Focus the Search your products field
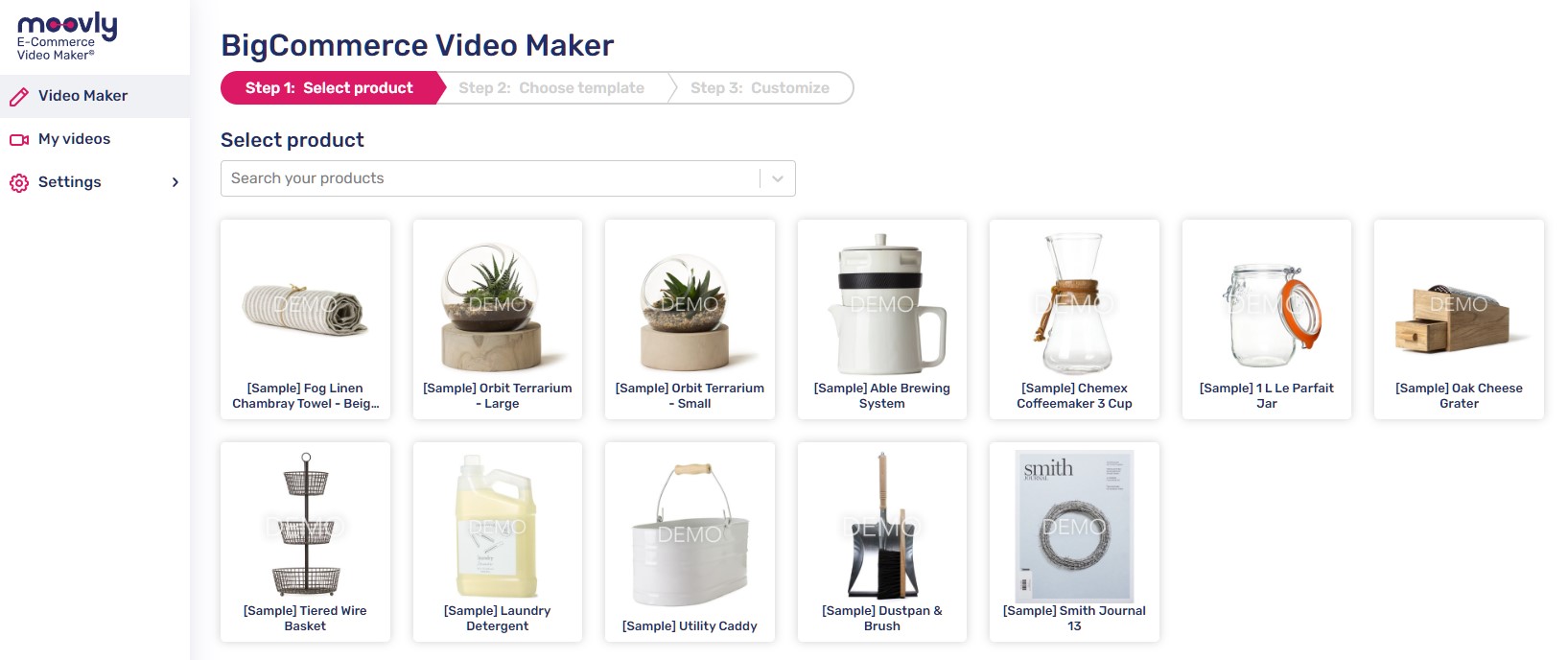This screenshot has height=660, width=1568. (x=508, y=178)
